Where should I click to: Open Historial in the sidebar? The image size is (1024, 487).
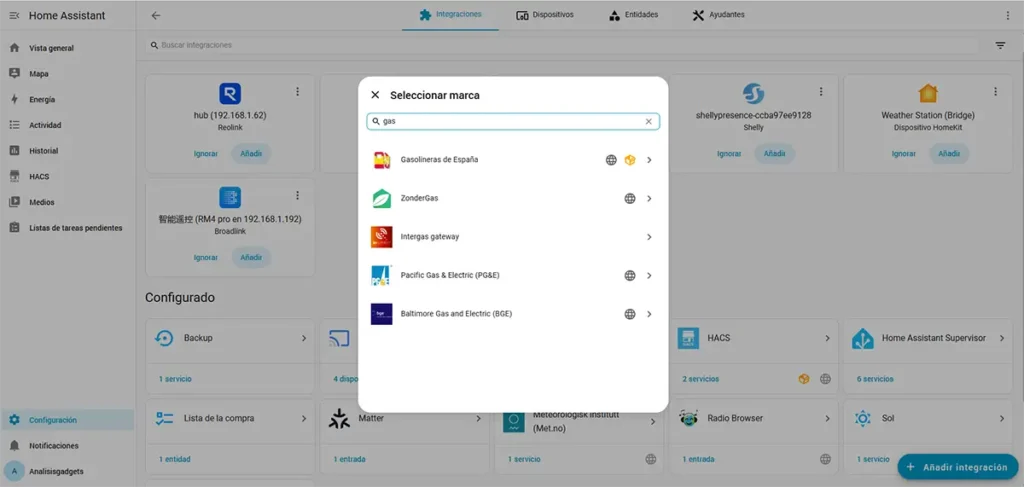tap(68, 151)
